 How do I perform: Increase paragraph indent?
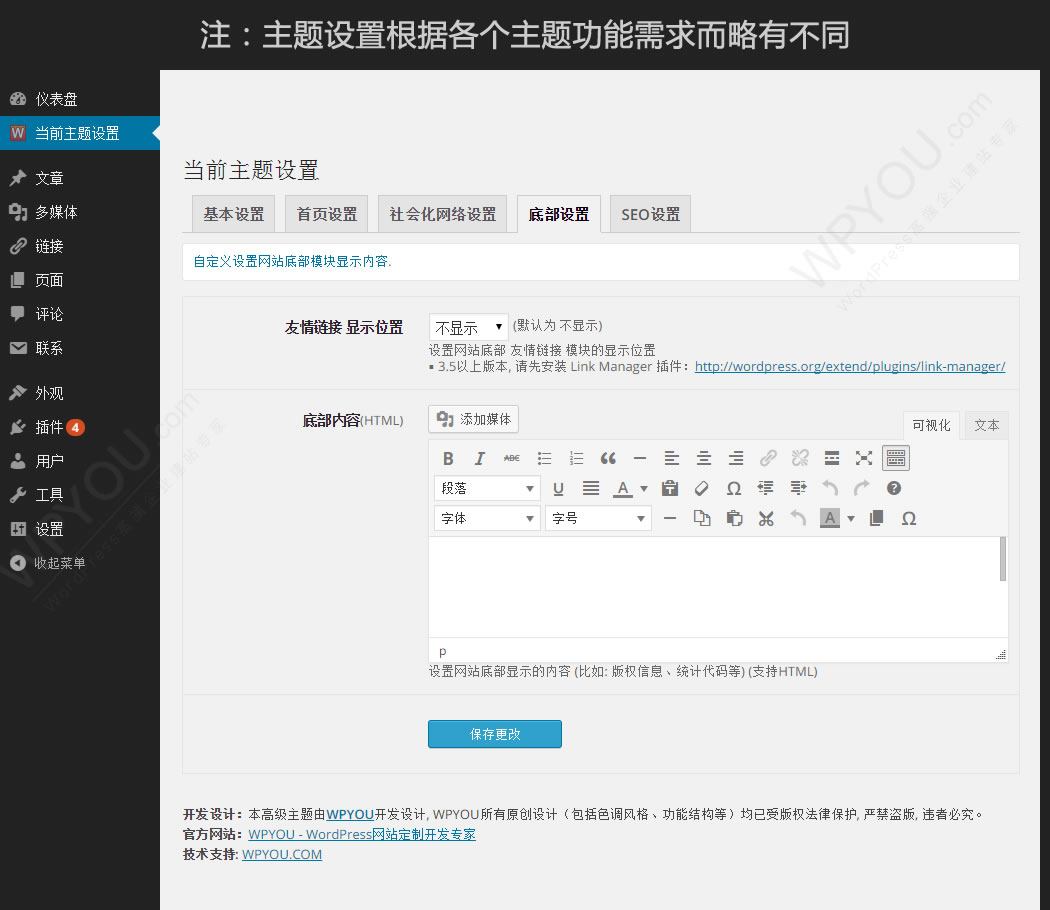(x=798, y=488)
